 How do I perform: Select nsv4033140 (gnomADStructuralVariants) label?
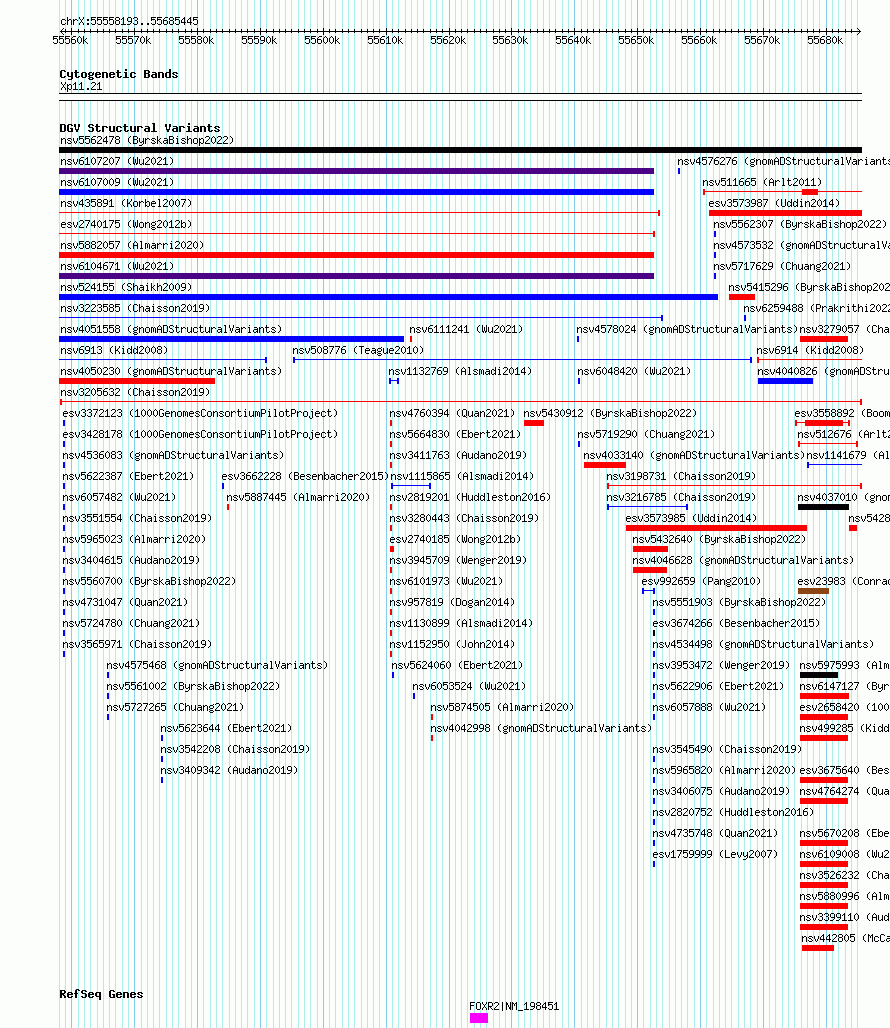694,455
